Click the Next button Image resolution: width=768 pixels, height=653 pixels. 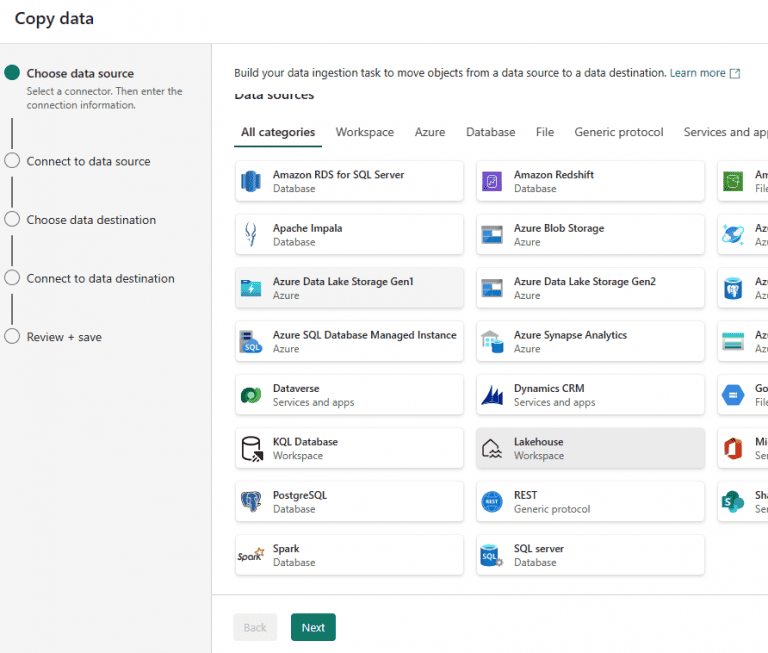pos(313,627)
